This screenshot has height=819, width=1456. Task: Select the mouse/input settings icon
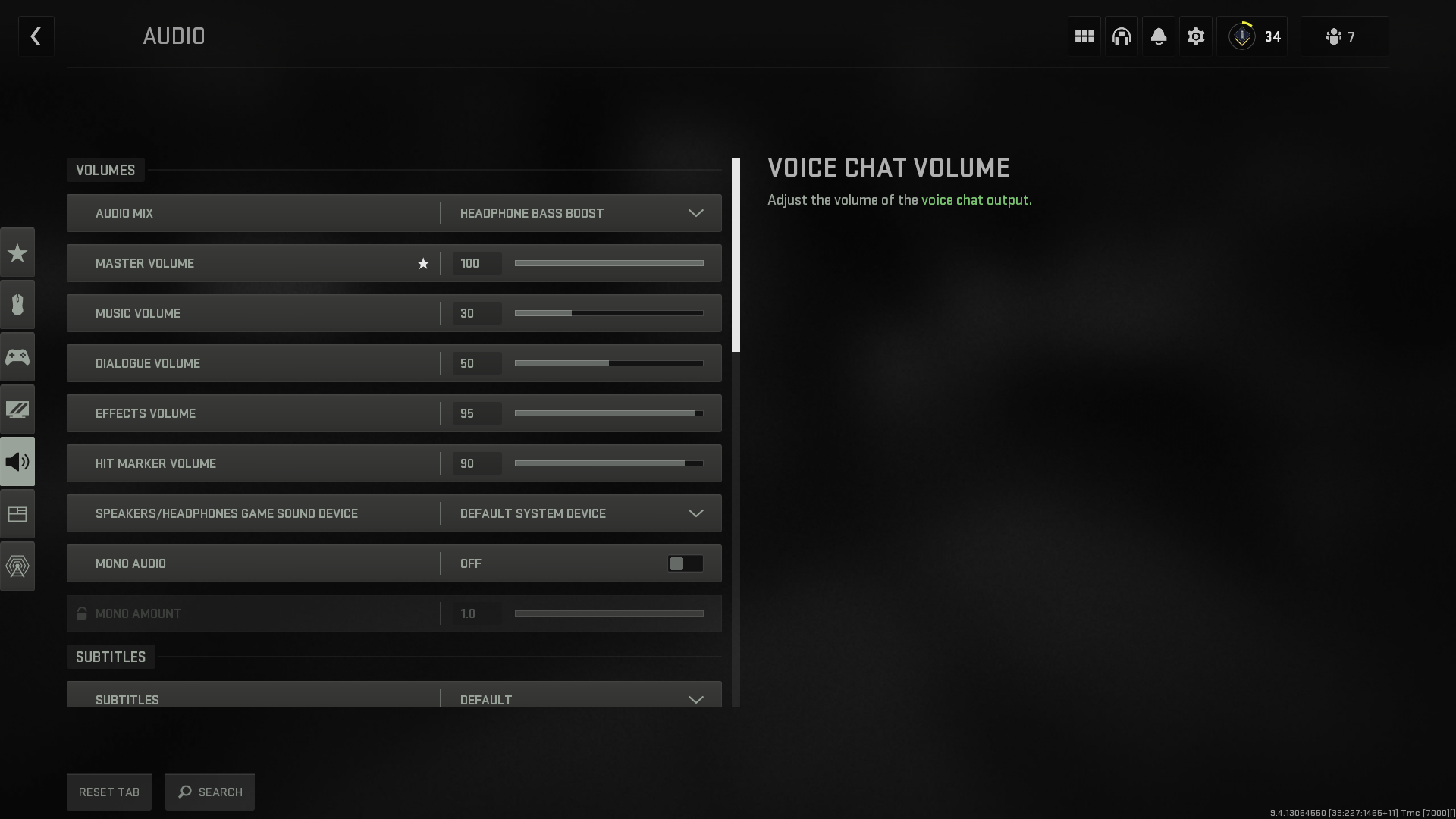pos(17,304)
